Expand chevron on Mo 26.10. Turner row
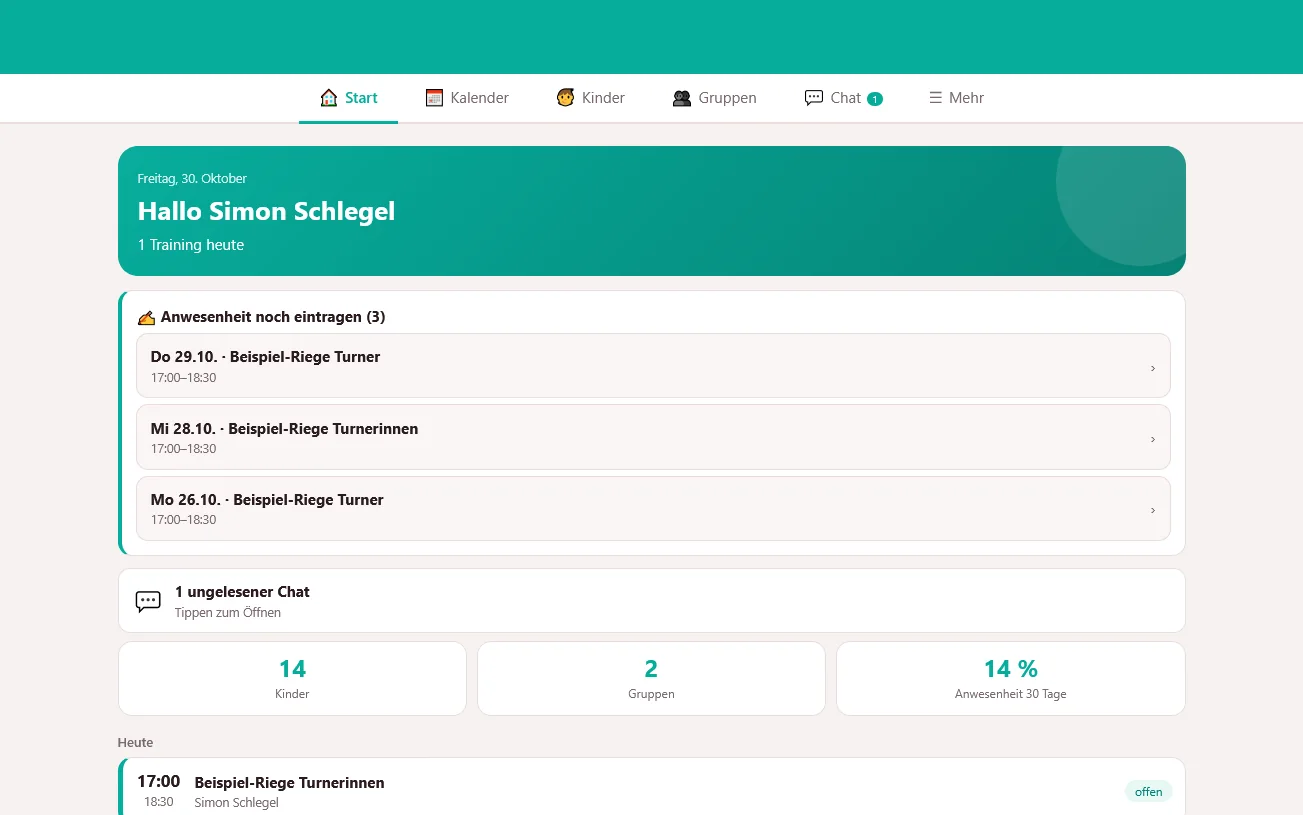This screenshot has width=1303, height=815. point(1152,510)
